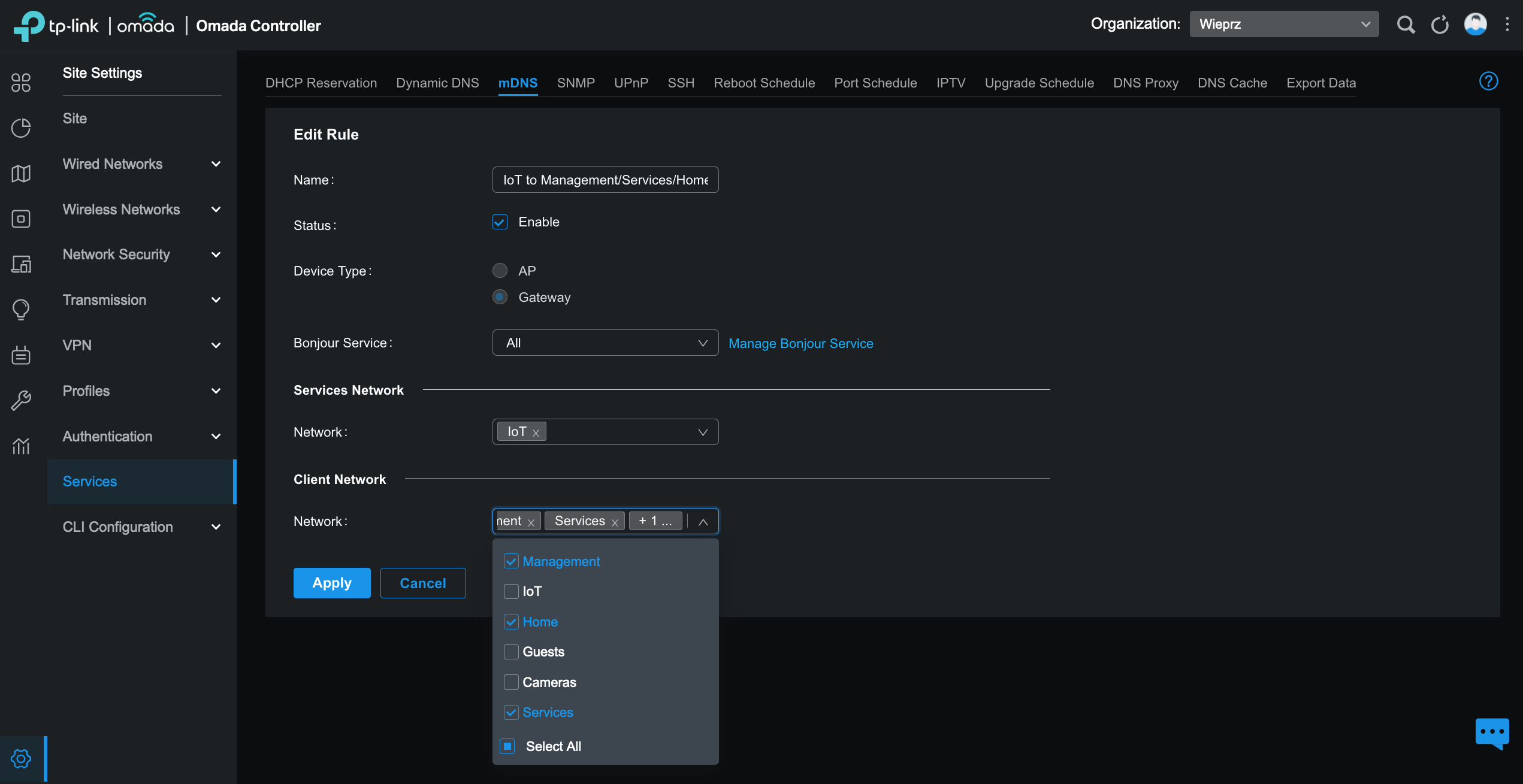
Task: Check Cameras in network list
Action: click(x=511, y=683)
